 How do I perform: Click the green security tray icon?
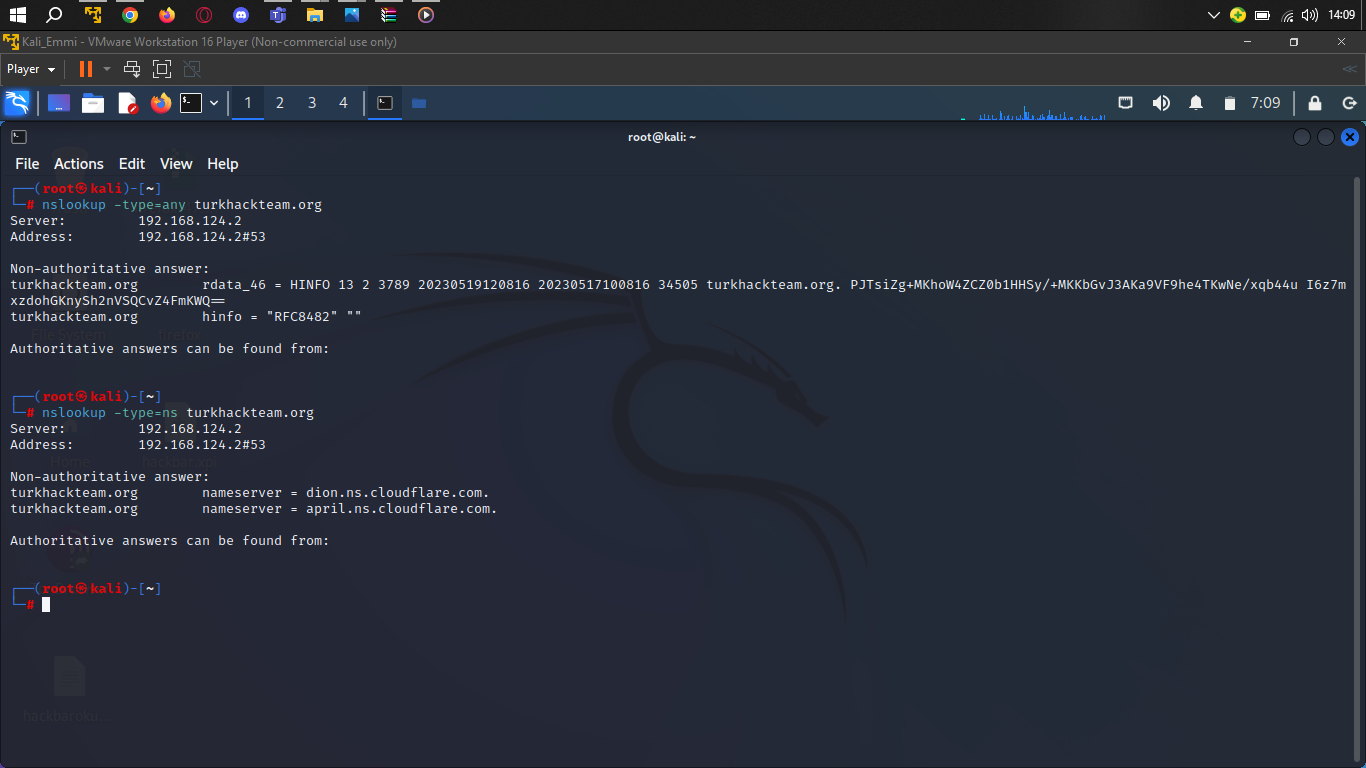point(1238,15)
